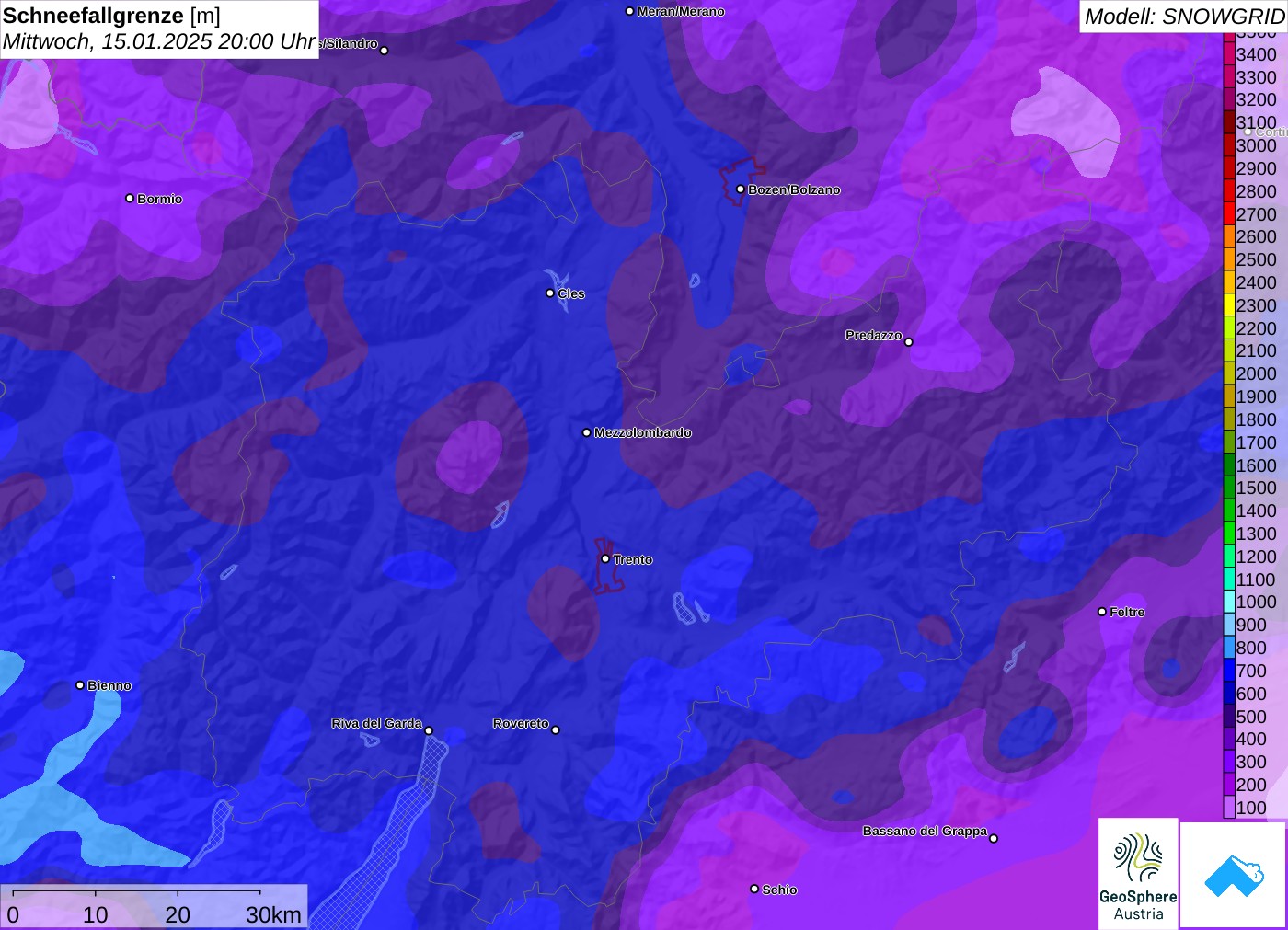Select the Meran/Merano map label
The height and width of the screenshot is (930, 1288).
[x=681, y=11]
